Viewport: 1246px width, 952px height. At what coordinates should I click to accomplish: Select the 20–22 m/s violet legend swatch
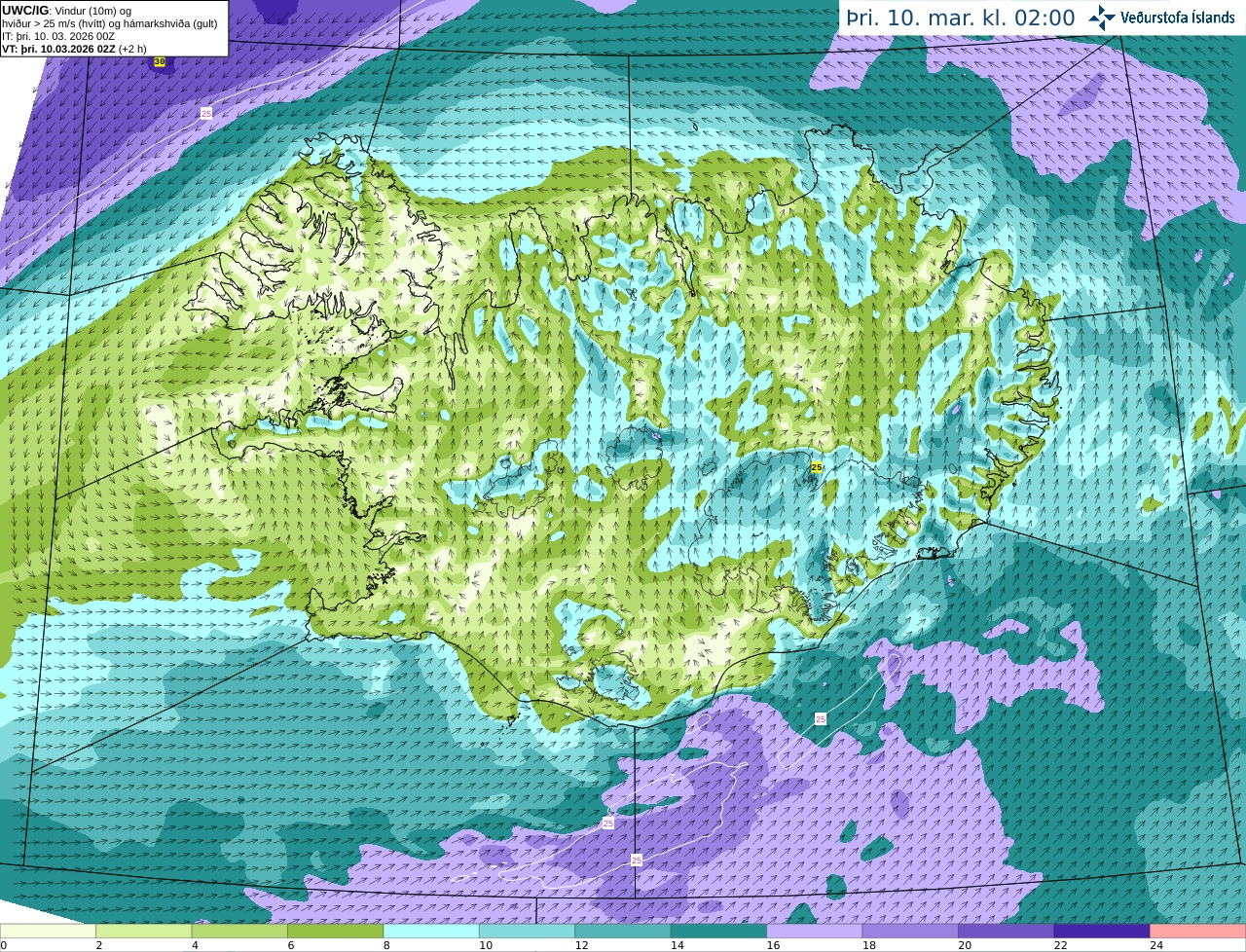tap(1007, 931)
